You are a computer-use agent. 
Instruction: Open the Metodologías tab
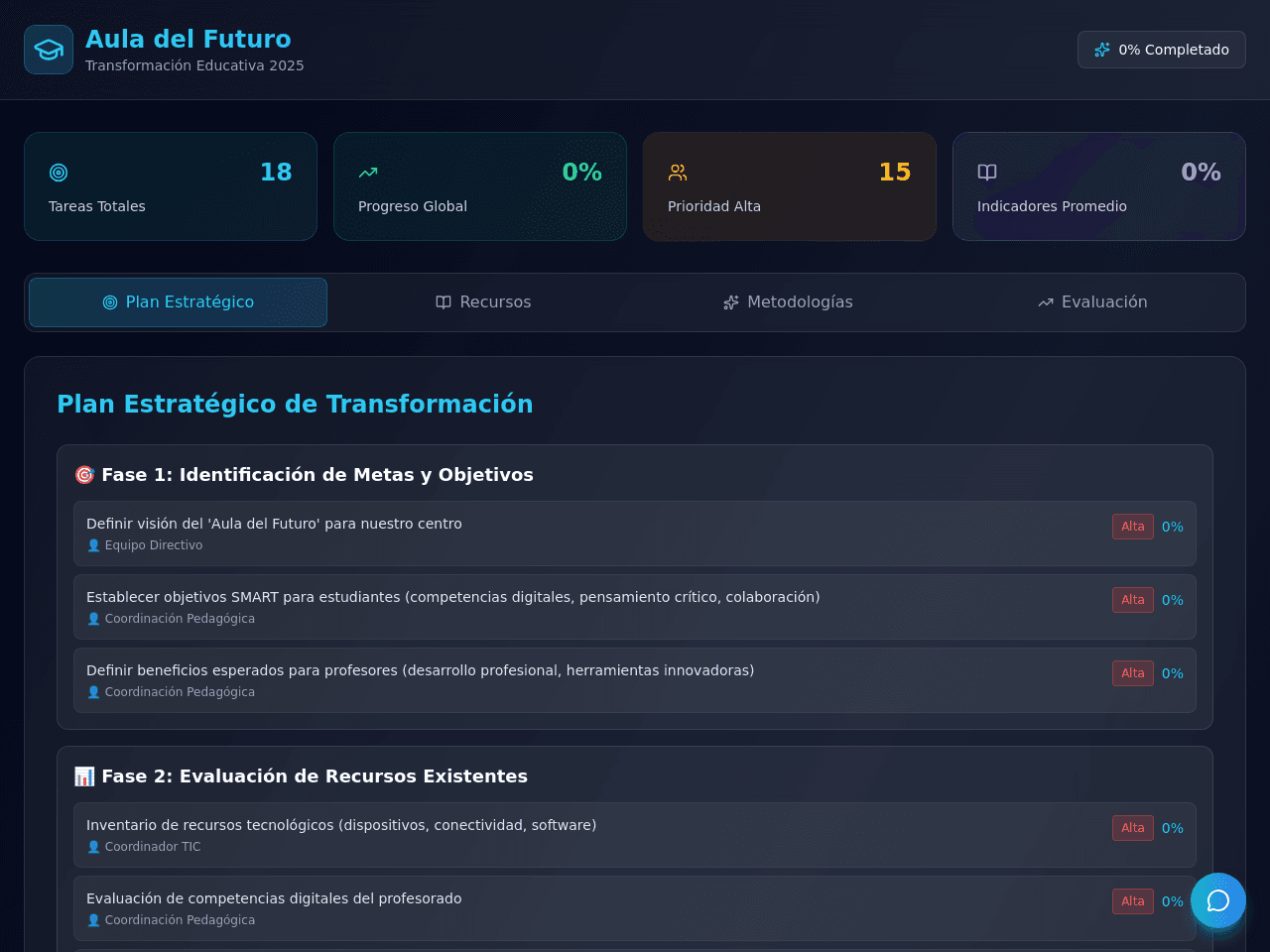[788, 302]
